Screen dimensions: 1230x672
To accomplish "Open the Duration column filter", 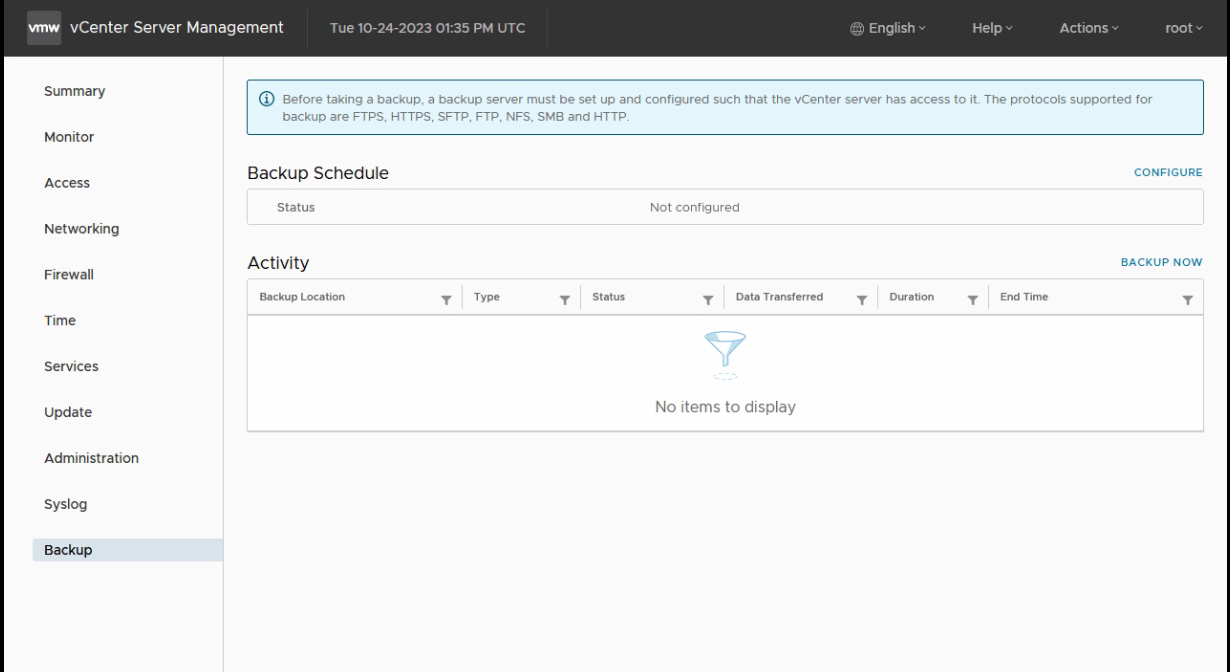I will [972, 299].
